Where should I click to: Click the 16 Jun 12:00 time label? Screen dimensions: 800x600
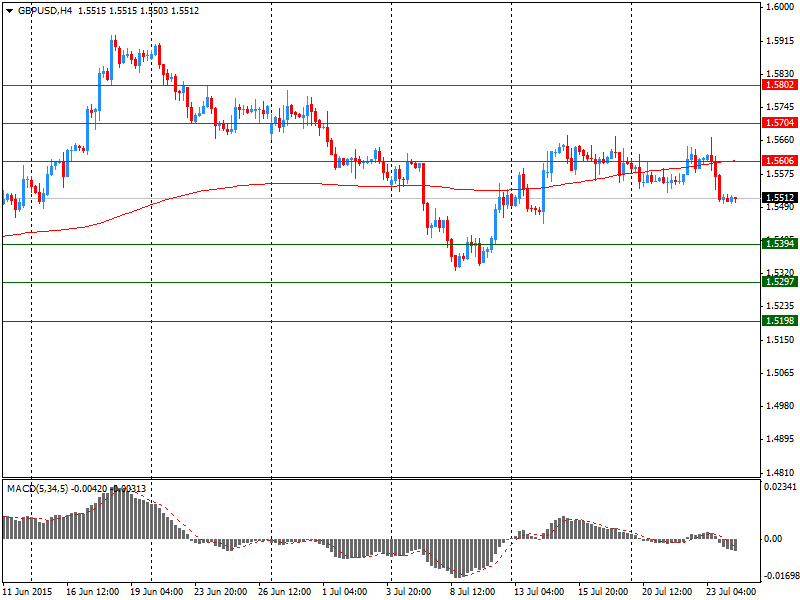click(92, 592)
